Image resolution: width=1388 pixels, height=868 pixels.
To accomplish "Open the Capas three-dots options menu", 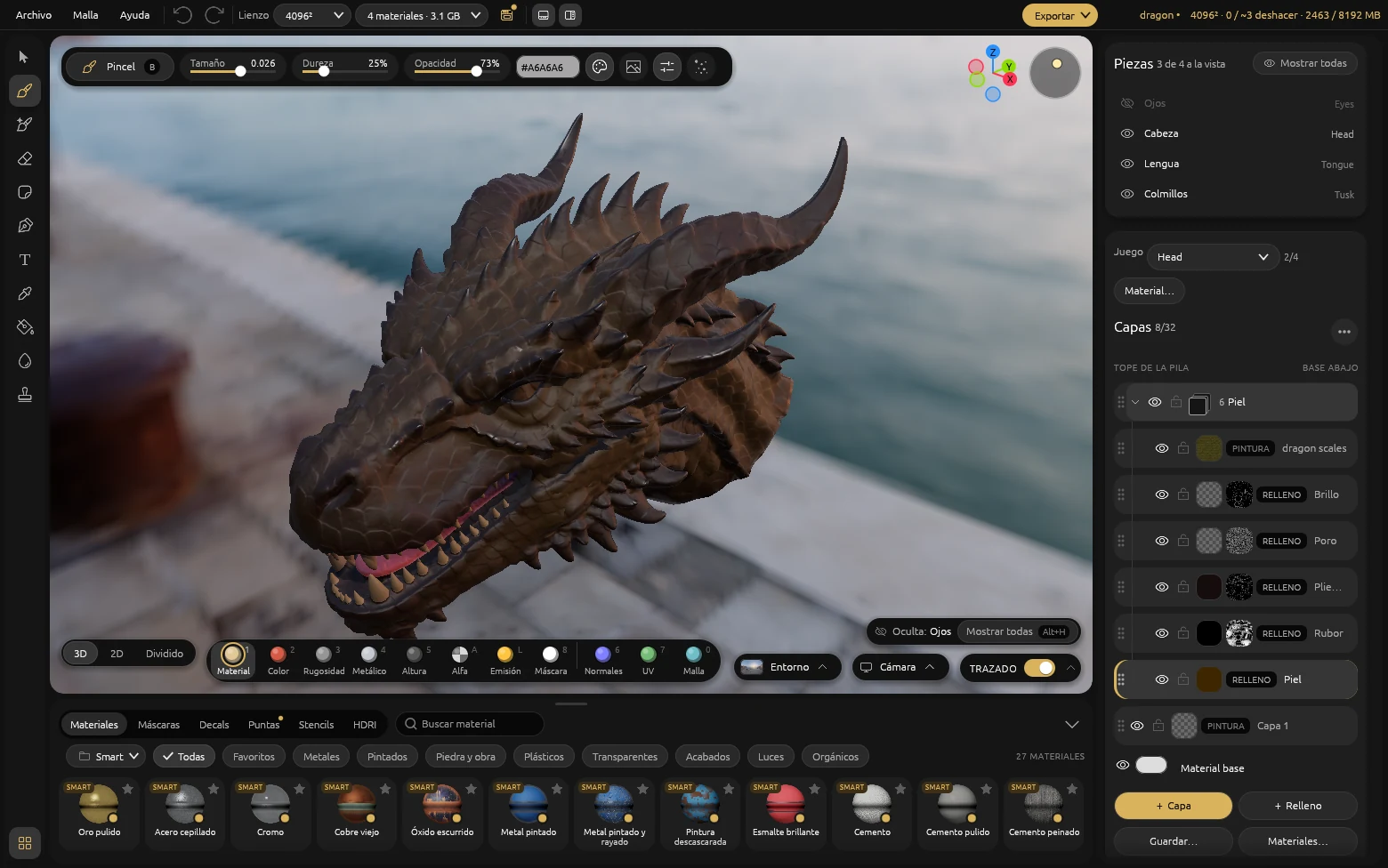I will (x=1344, y=332).
